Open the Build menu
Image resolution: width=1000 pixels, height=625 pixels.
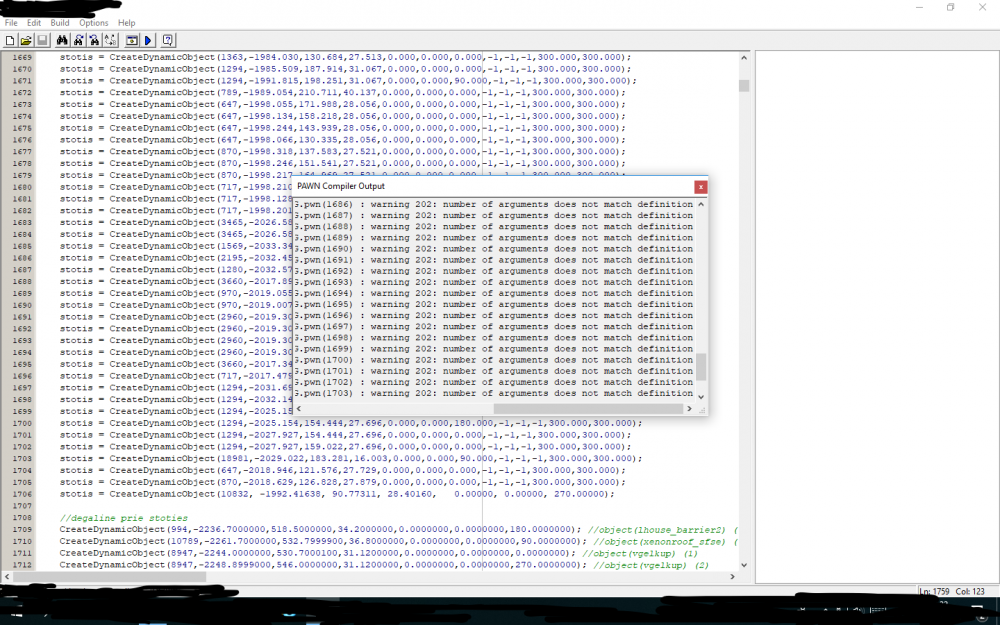(60, 22)
